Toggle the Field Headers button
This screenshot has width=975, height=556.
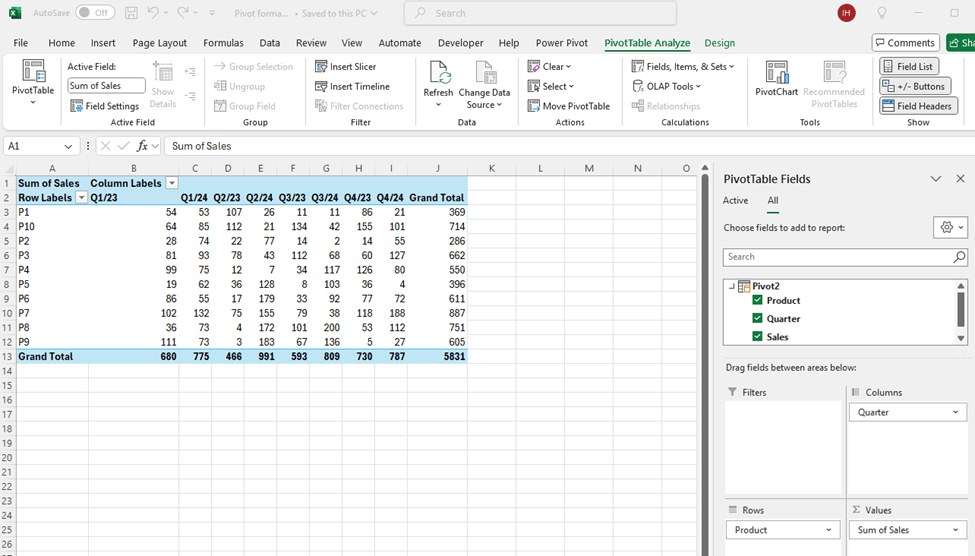(916, 106)
